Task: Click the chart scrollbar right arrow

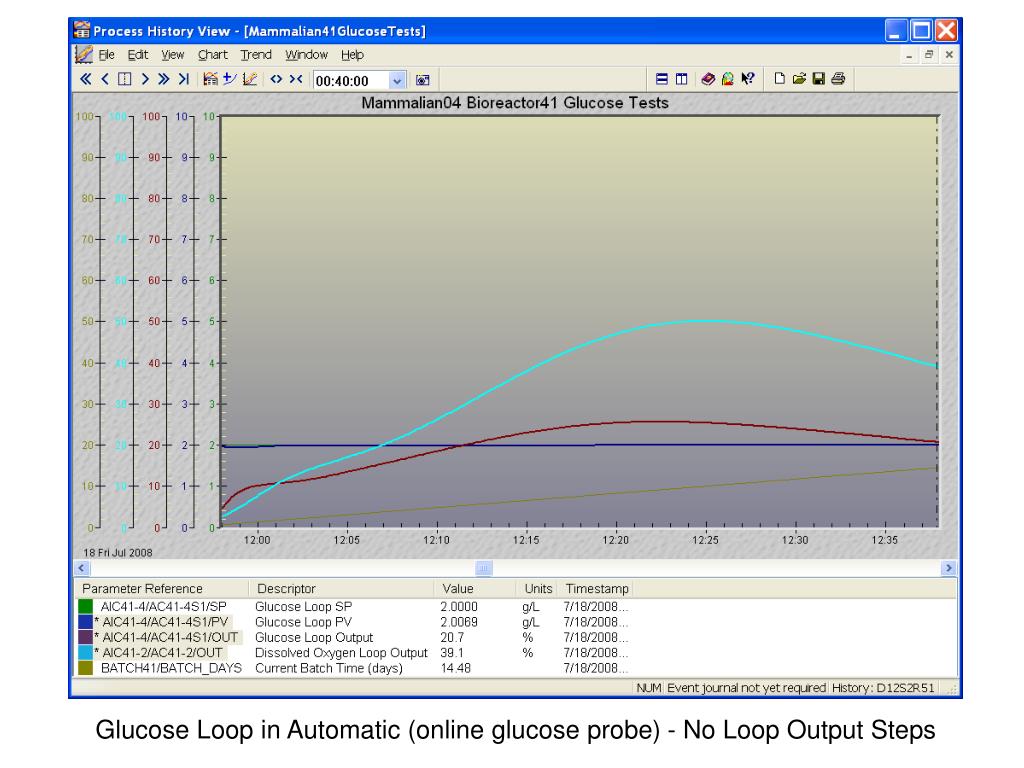Action: [x=950, y=568]
